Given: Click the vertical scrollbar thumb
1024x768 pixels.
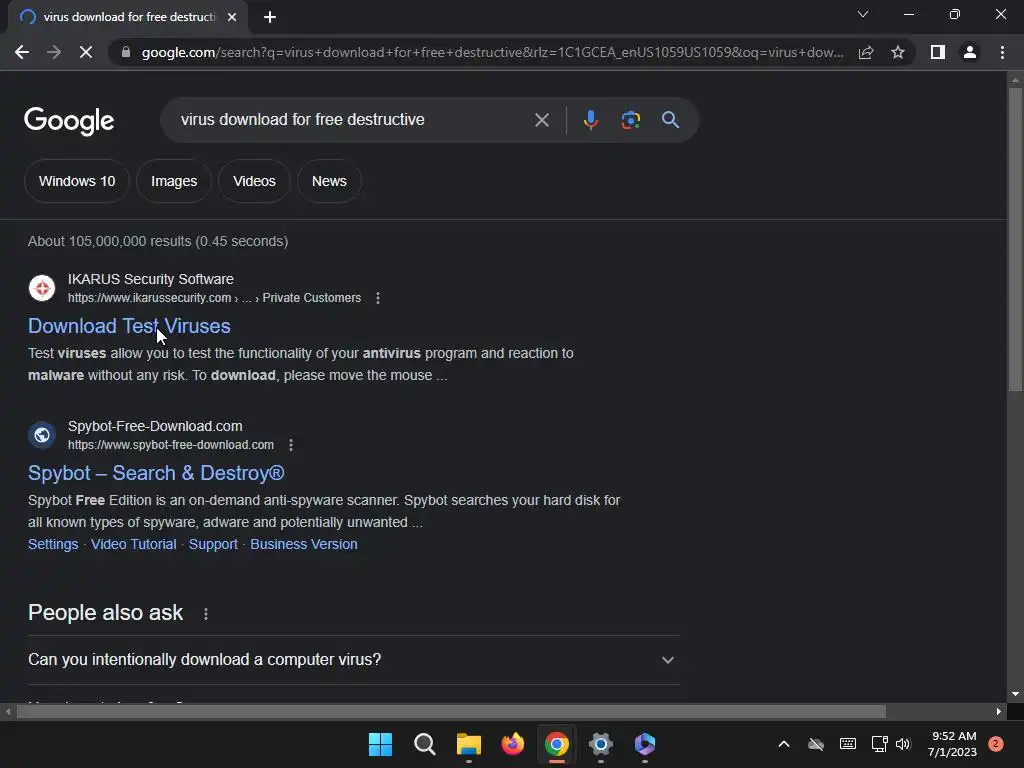Looking at the screenshot, I should tap(1015, 239).
